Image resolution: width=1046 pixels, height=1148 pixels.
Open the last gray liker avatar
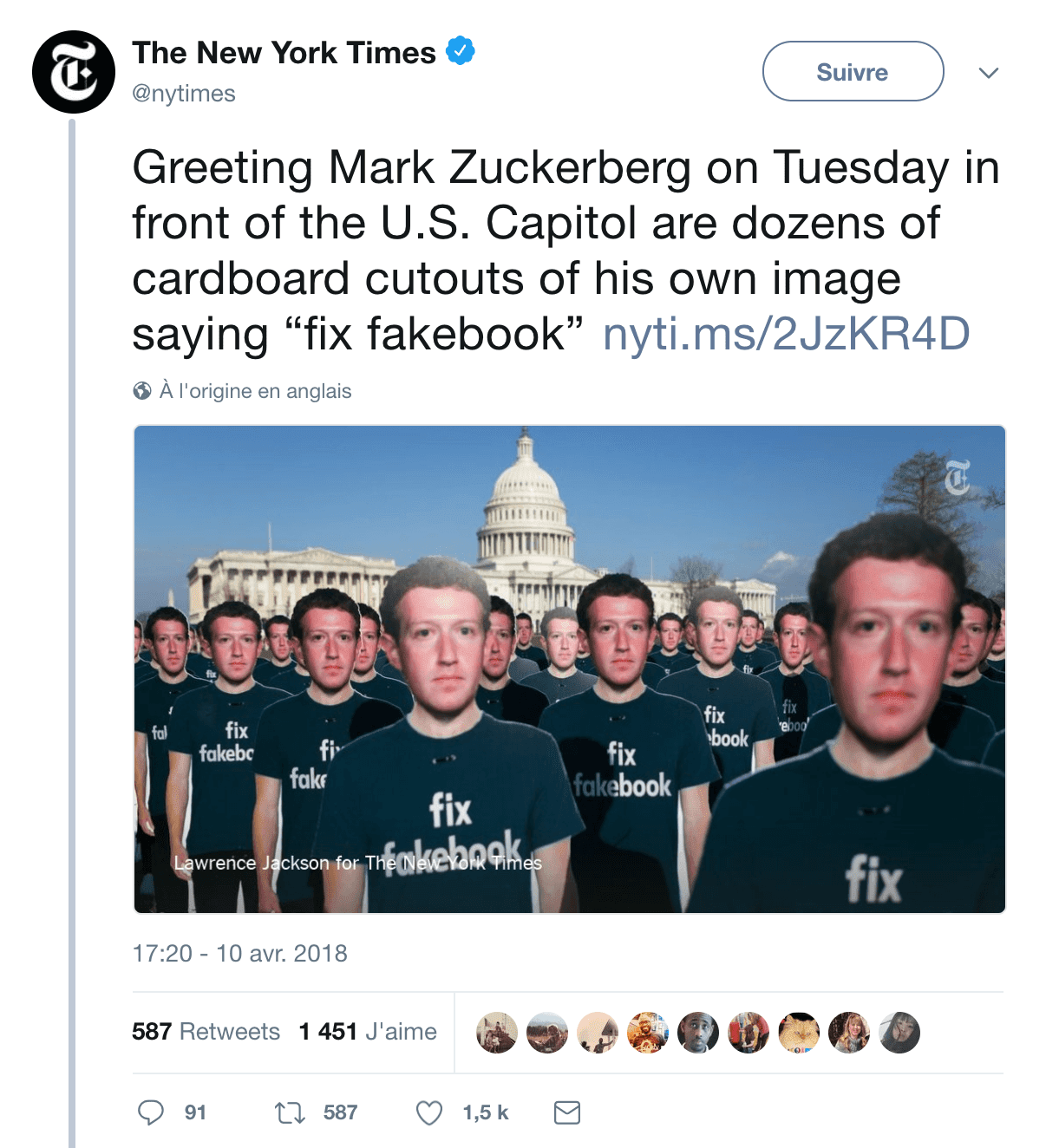tap(899, 1033)
